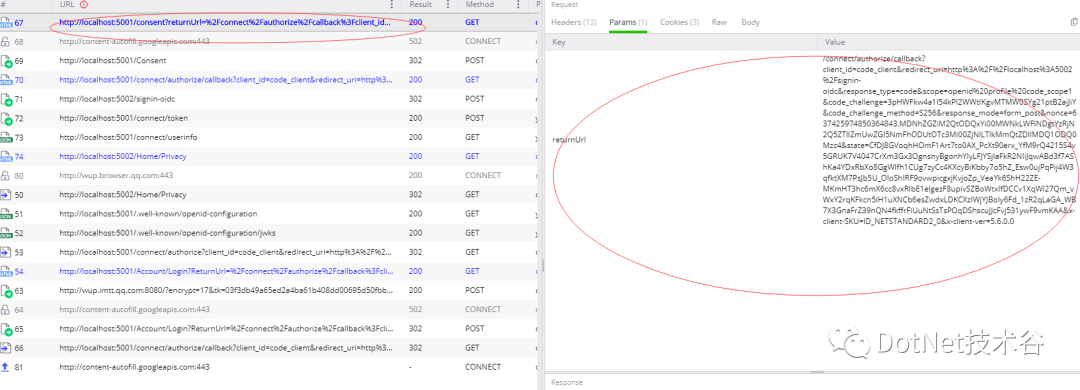Click the splitter handle above Response panel

coord(818,372)
